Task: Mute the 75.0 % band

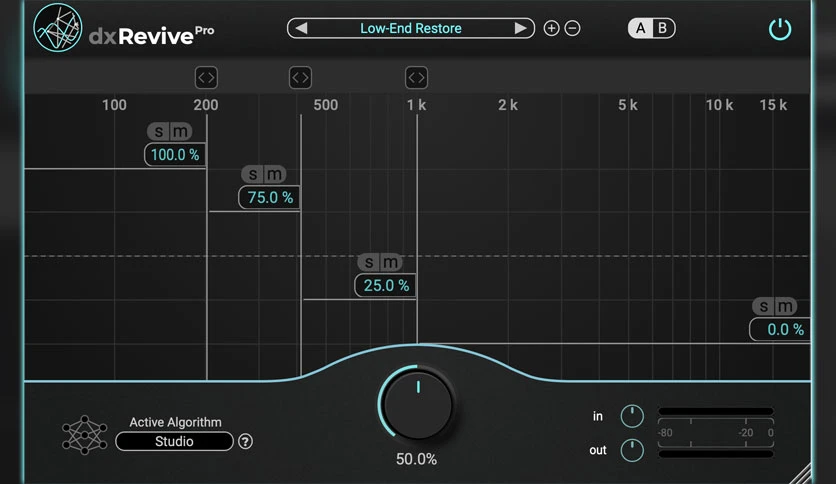Action: click(275, 174)
